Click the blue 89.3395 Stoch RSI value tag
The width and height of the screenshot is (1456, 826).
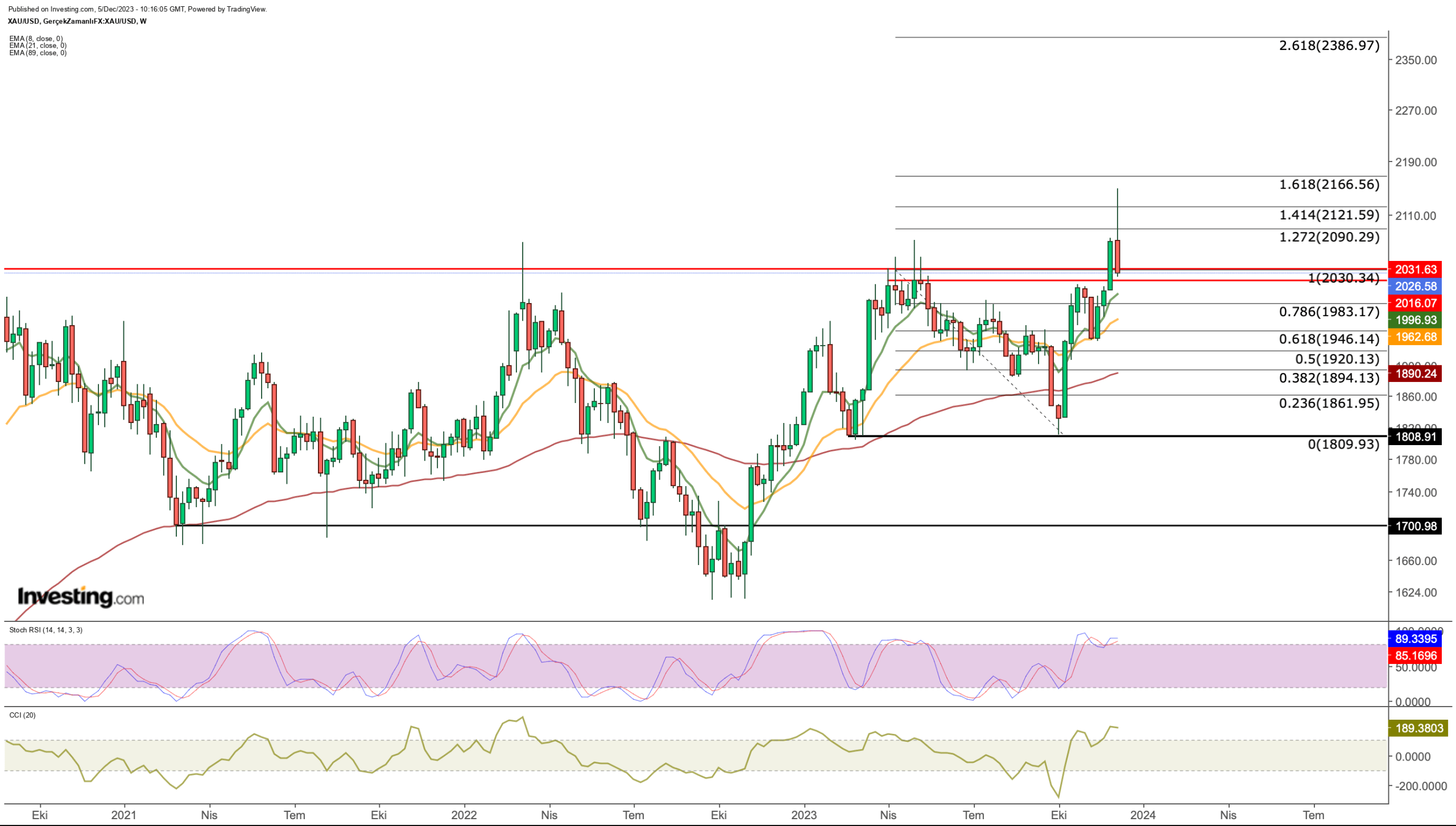pyautogui.click(x=1416, y=638)
